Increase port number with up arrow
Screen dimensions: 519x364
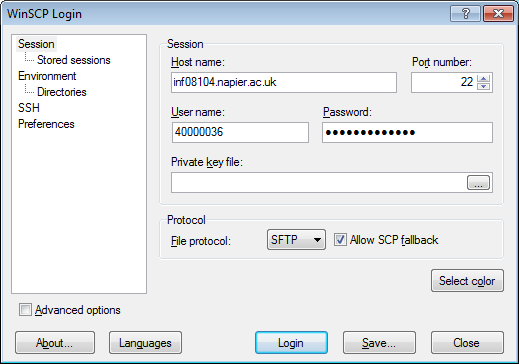[484, 78]
